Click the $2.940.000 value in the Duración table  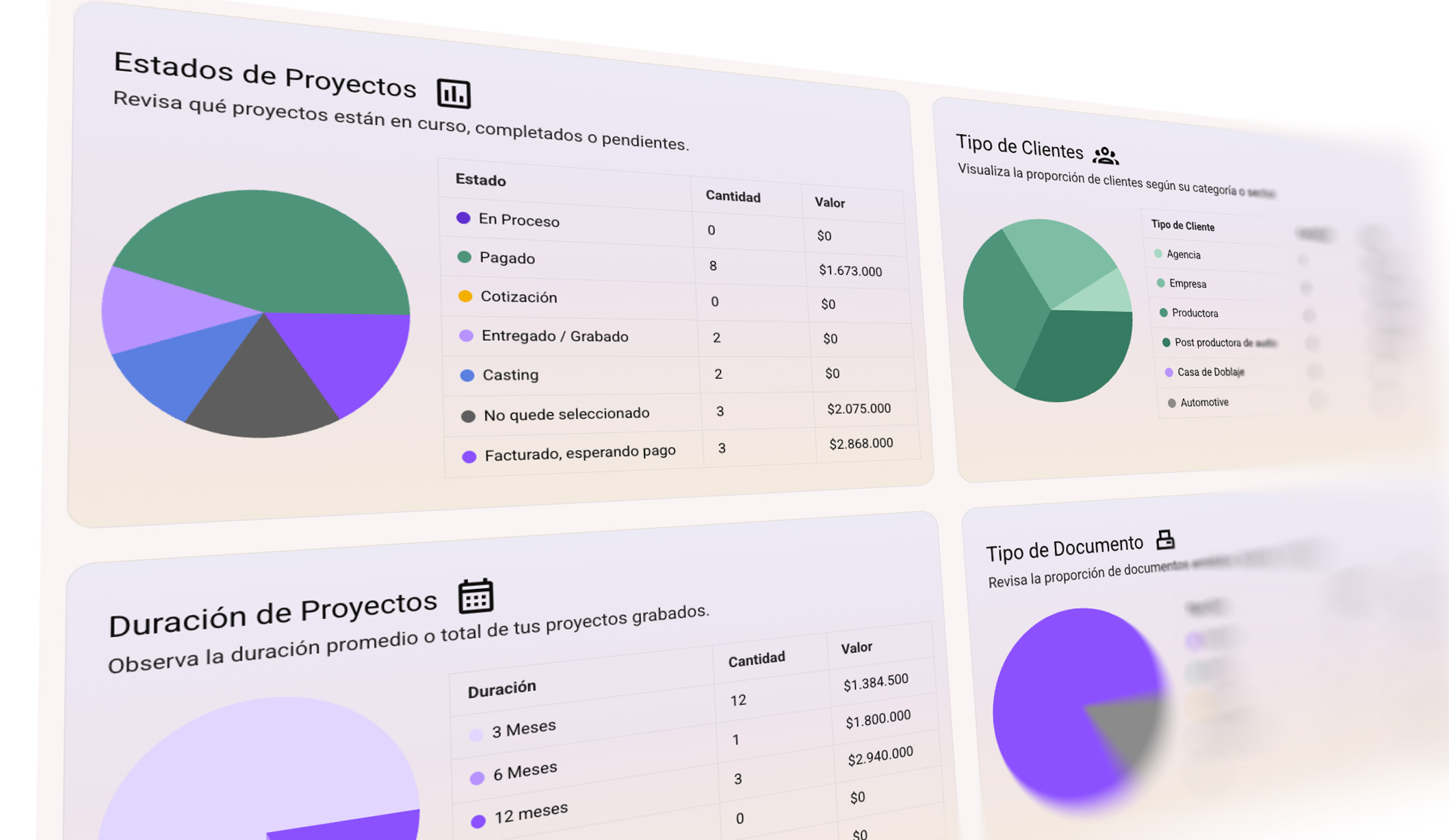[x=880, y=756]
